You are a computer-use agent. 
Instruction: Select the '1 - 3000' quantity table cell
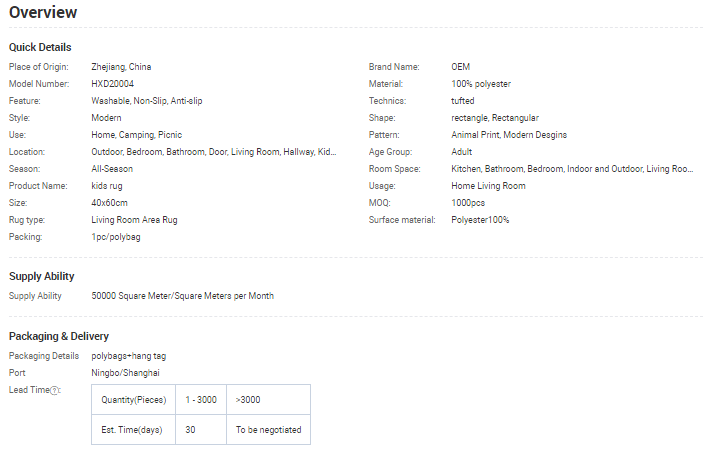[201, 400]
